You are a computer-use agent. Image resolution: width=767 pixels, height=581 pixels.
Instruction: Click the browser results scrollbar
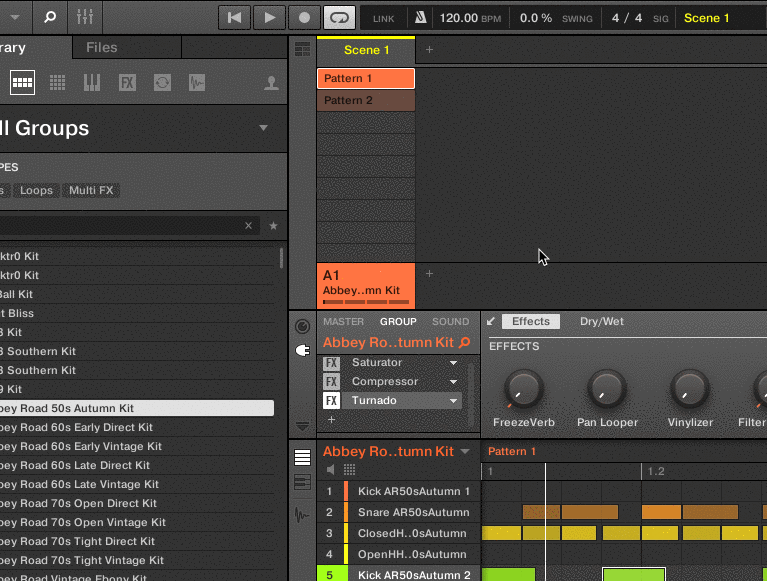click(x=281, y=258)
